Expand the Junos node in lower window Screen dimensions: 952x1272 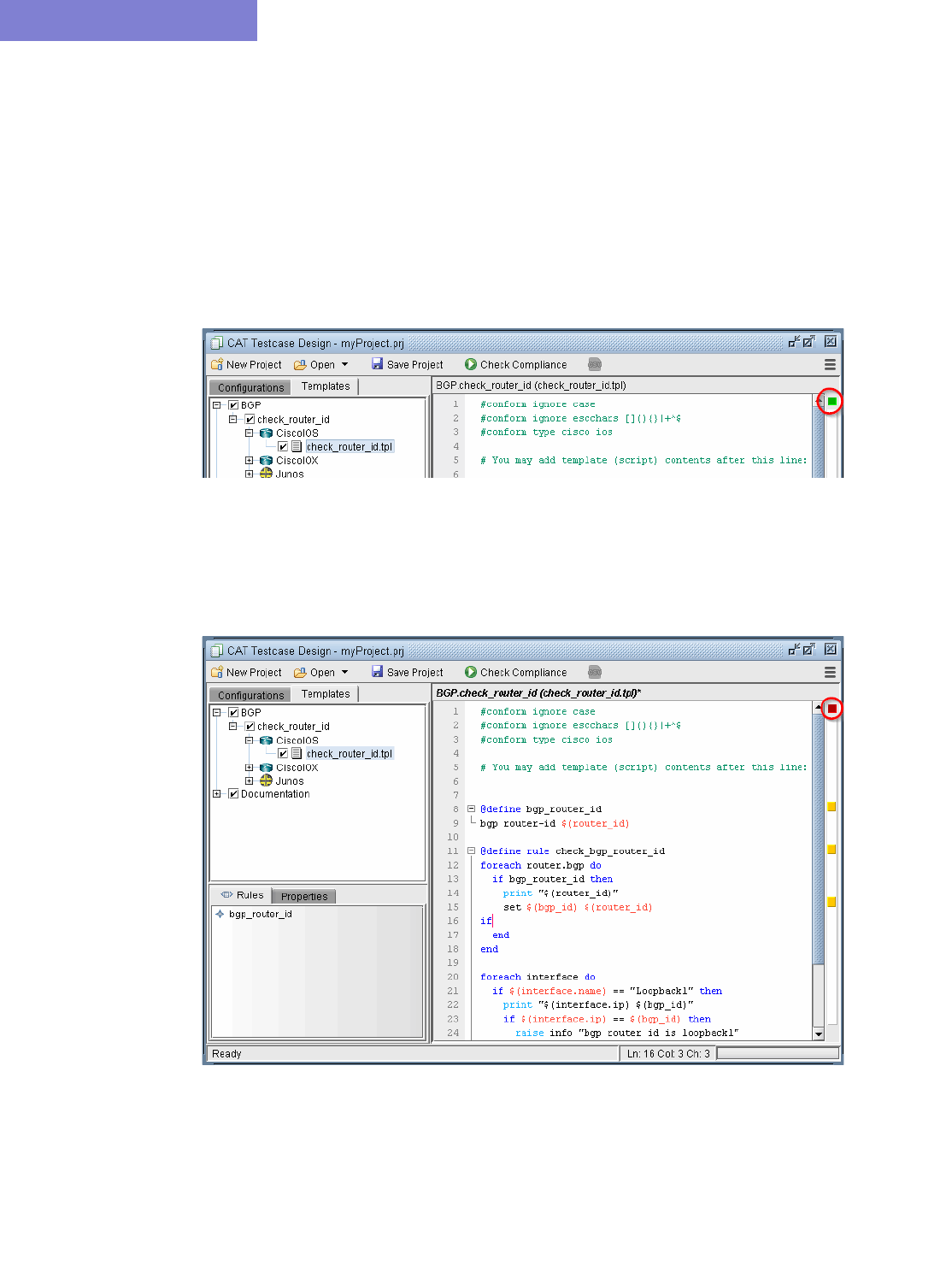pos(250,780)
